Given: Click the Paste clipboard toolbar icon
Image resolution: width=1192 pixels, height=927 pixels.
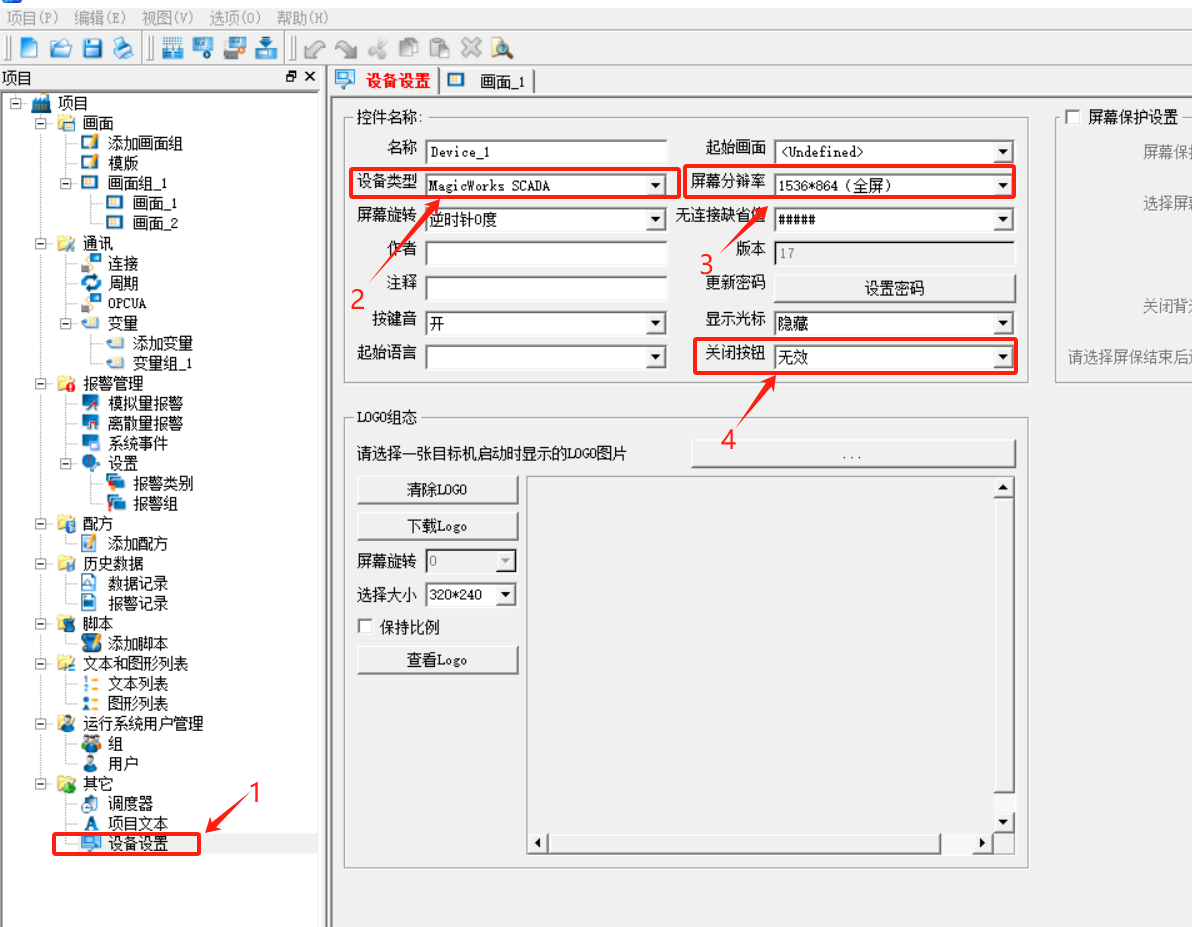Looking at the screenshot, I should click(439, 47).
